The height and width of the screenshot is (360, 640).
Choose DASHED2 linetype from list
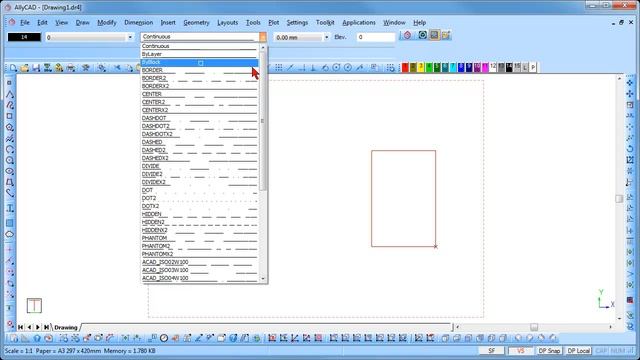tap(200, 150)
